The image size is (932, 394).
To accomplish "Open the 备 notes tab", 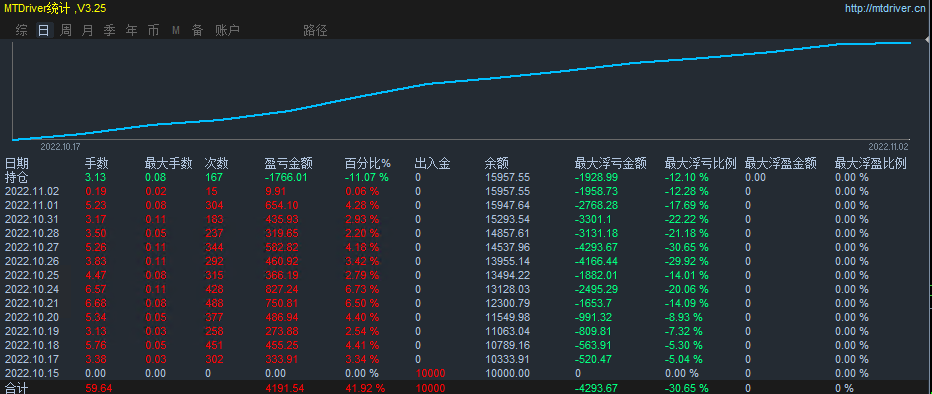I will (x=197, y=30).
